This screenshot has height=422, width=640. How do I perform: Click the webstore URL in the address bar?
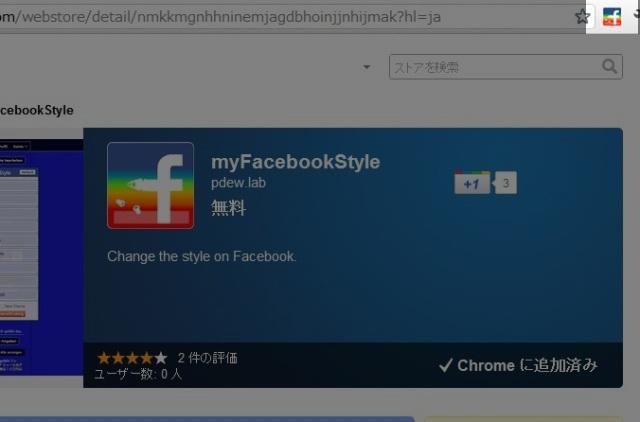[x=220, y=17]
